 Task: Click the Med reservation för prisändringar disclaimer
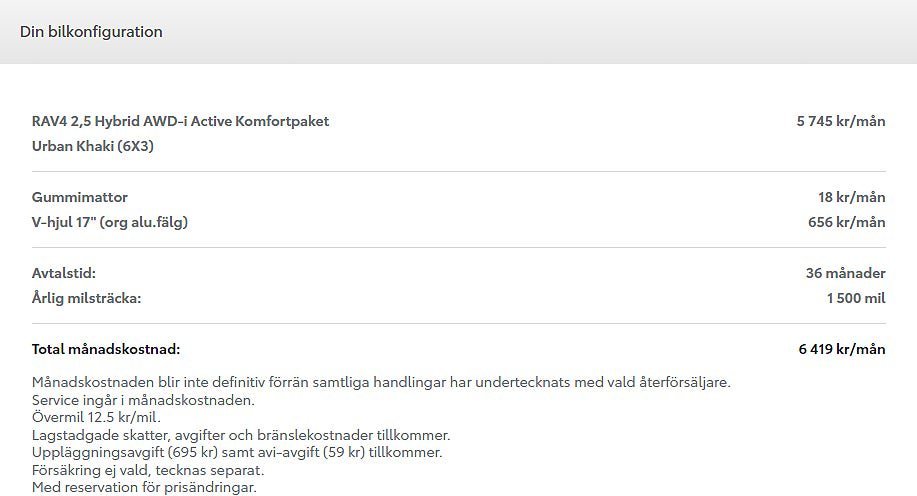[x=144, y=487]
